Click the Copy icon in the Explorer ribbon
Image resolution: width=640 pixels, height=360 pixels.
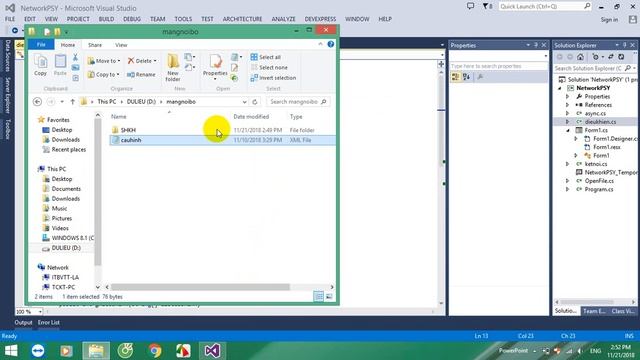[x=40, y=65]
